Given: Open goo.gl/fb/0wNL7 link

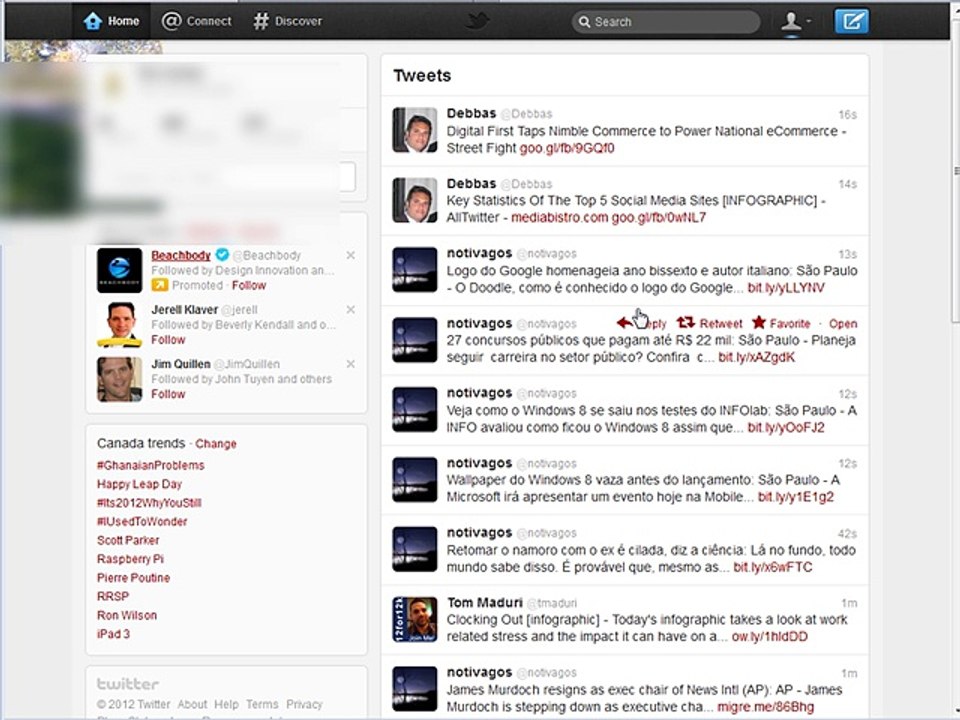Looking at the screenshot, I should coord(659,218).
